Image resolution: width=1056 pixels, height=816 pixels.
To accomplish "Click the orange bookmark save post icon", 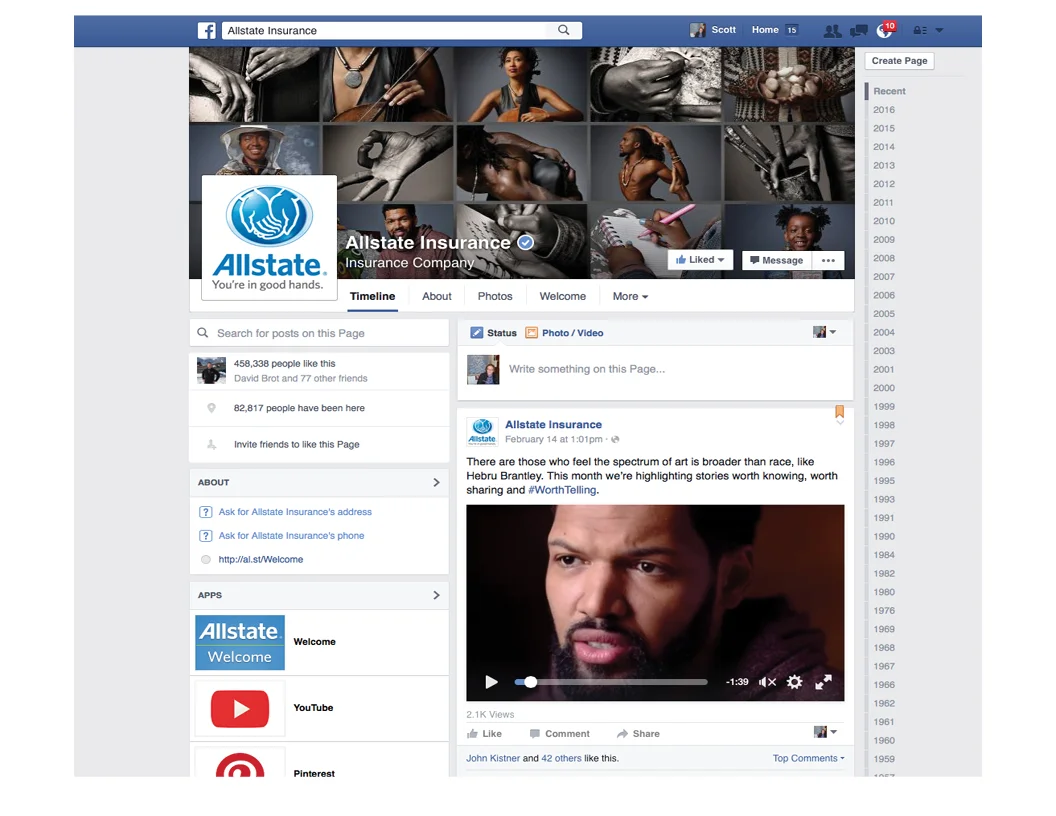I will point(840,411).
